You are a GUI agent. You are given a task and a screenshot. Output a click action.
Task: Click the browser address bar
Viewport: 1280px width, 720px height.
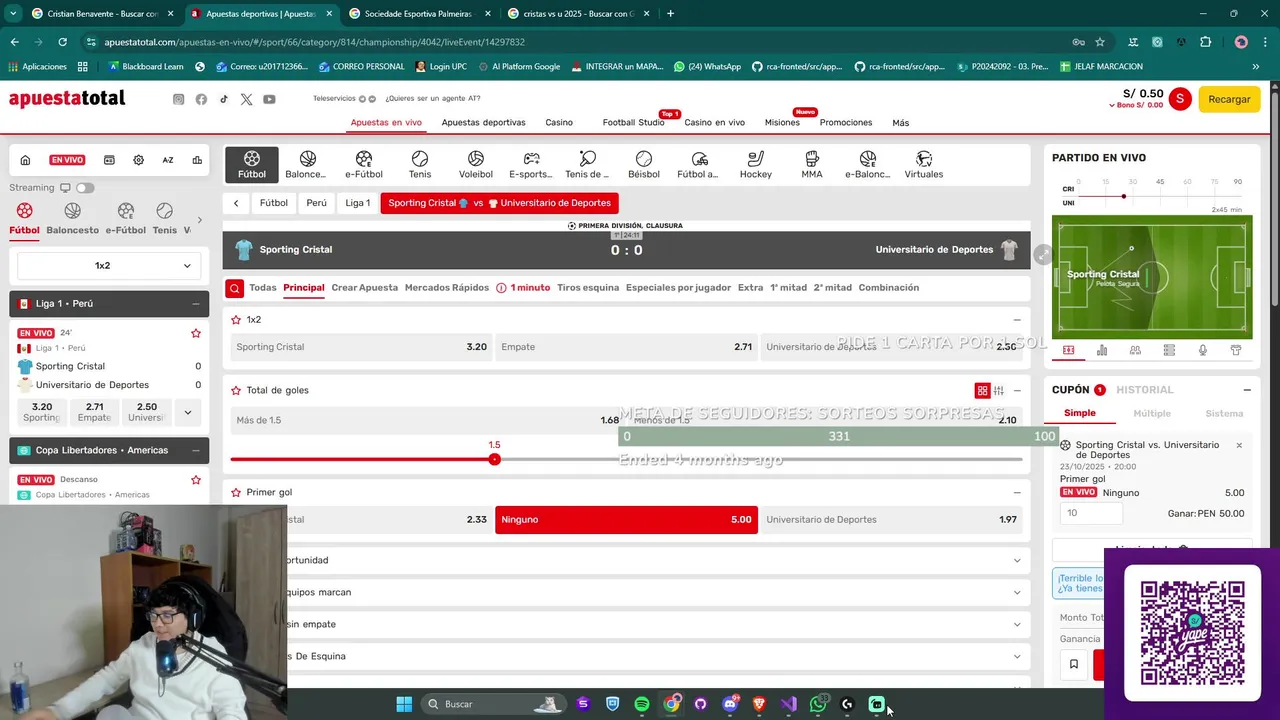tap(570, 42)
